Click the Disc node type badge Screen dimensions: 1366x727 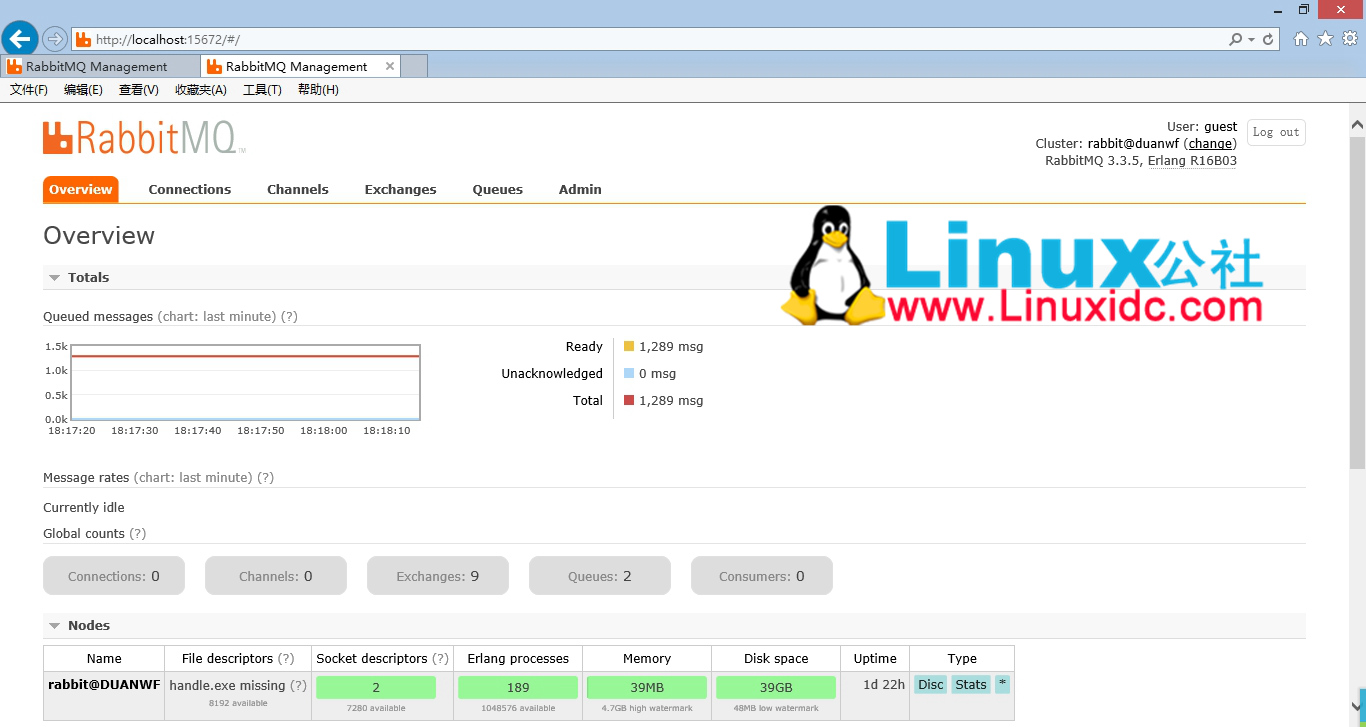930,685
